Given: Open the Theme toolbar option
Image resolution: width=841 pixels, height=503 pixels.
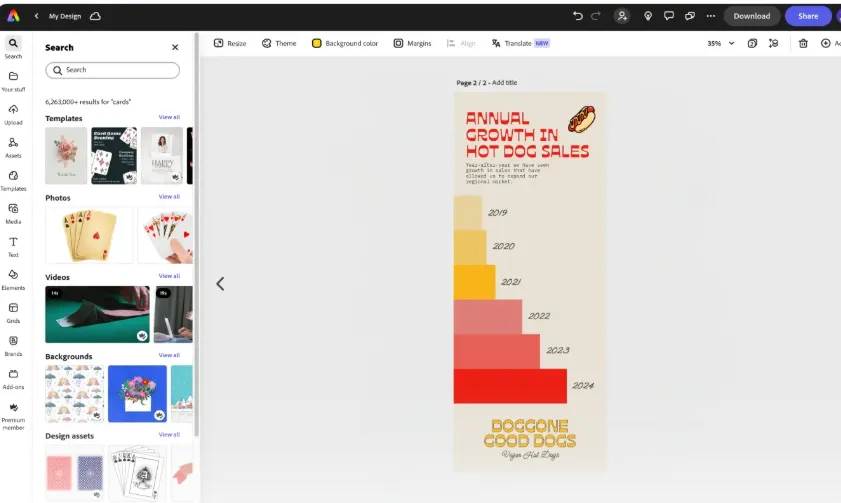Looking at the screenshot, I should (x=279, y=43).
